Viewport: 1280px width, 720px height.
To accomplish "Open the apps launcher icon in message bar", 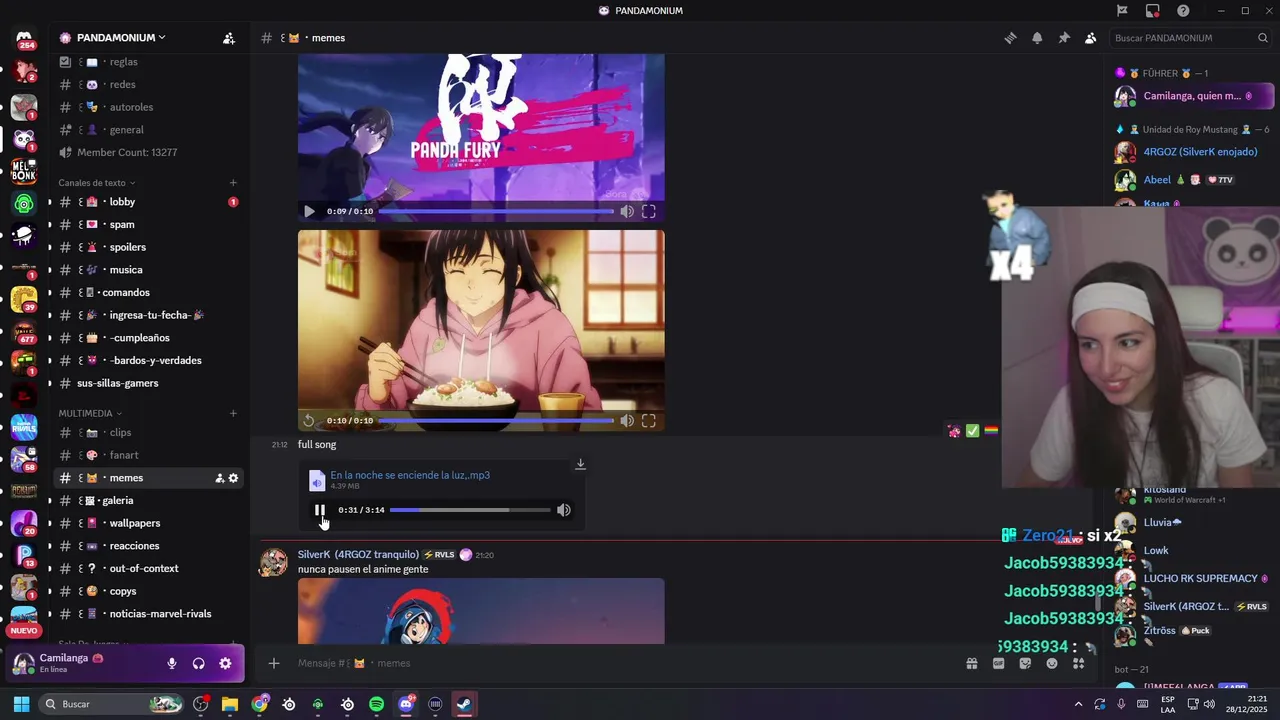I will 1078,663.
